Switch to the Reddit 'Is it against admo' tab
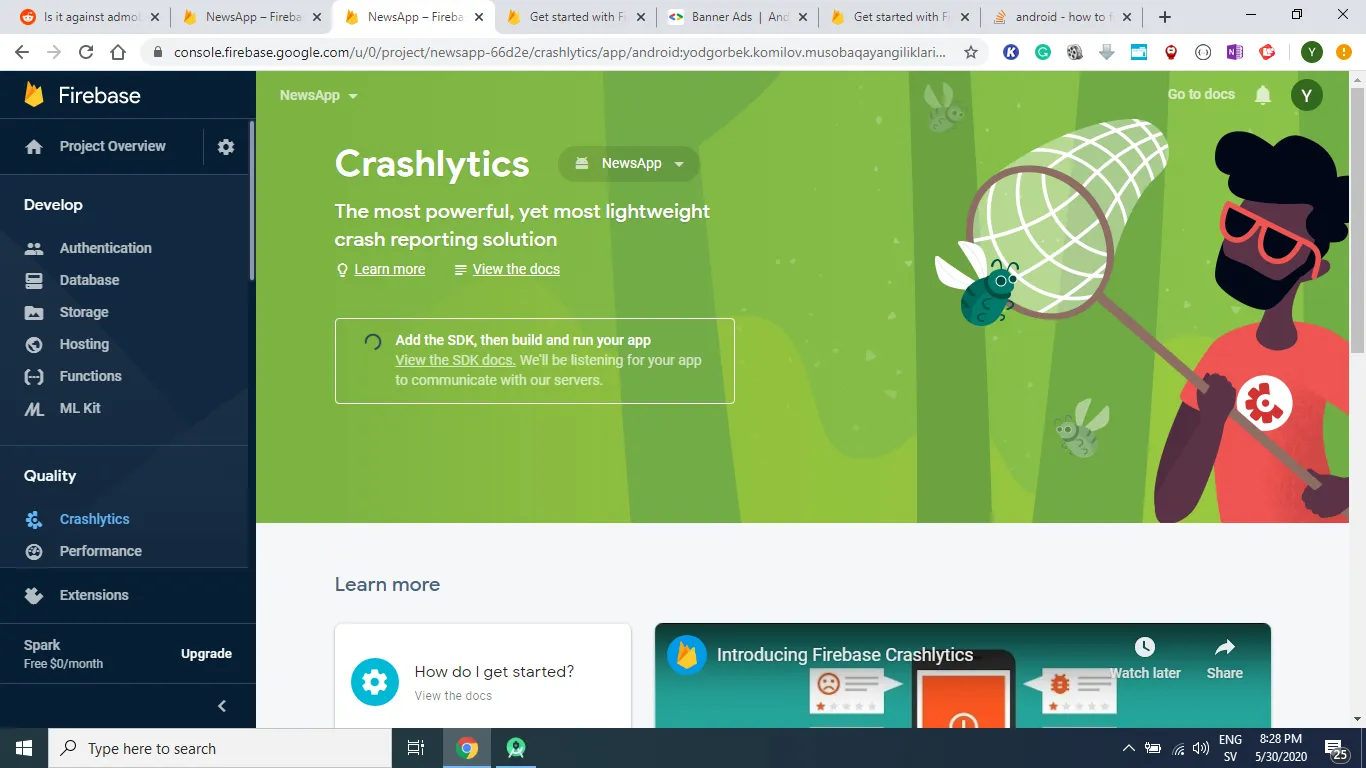 [89, 17]
